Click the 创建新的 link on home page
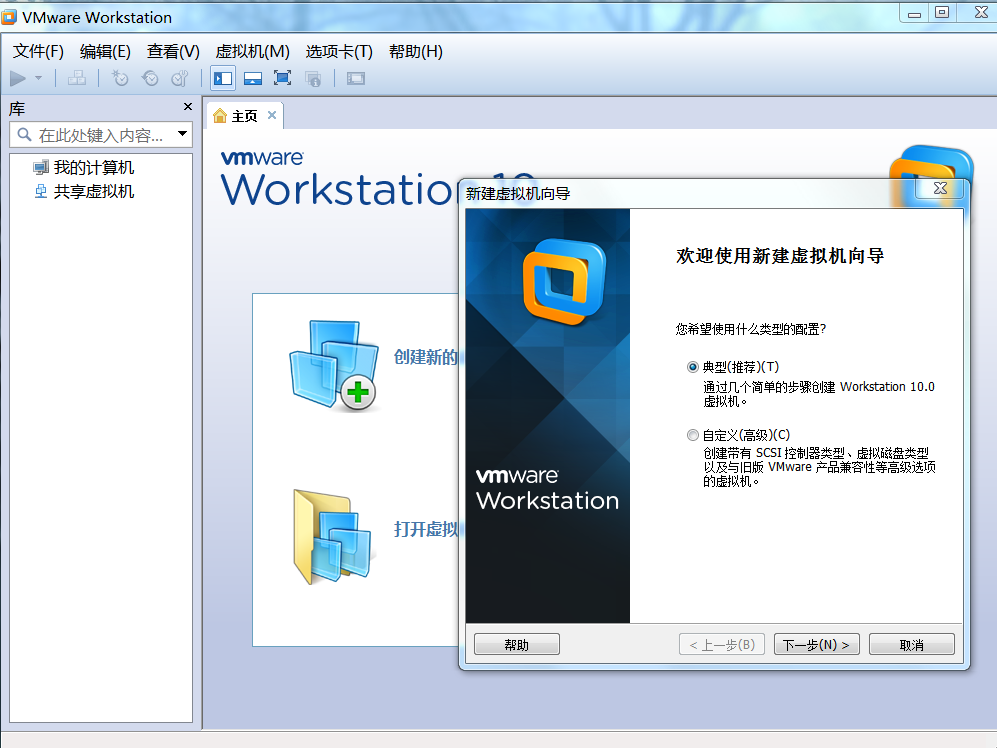Image resolution: width=997 pixels, height=748 pixels. [x=425, y=357]
